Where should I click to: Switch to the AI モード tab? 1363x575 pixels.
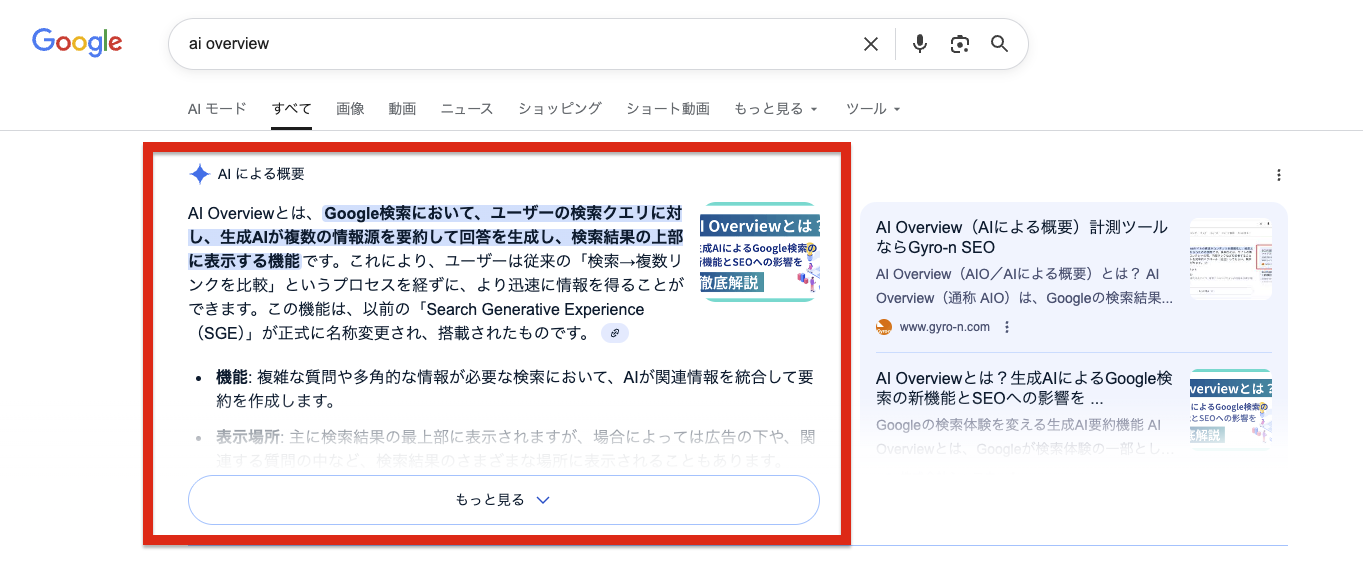click(x=217, y=108)
